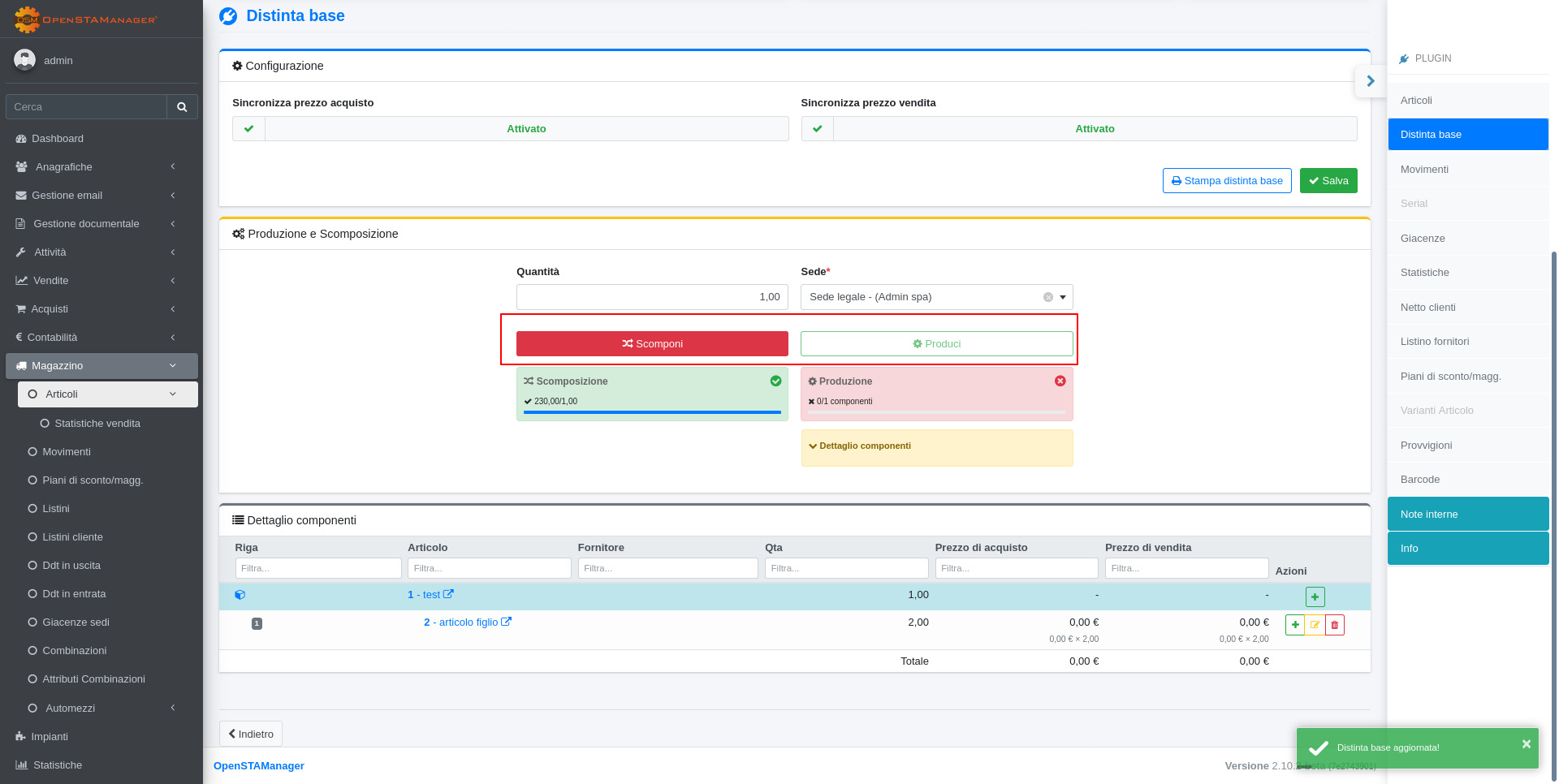This screenshot has width=1559, height=784.
Task: Click the yellow edit icon for articolo figlio
Action: 1315,625
